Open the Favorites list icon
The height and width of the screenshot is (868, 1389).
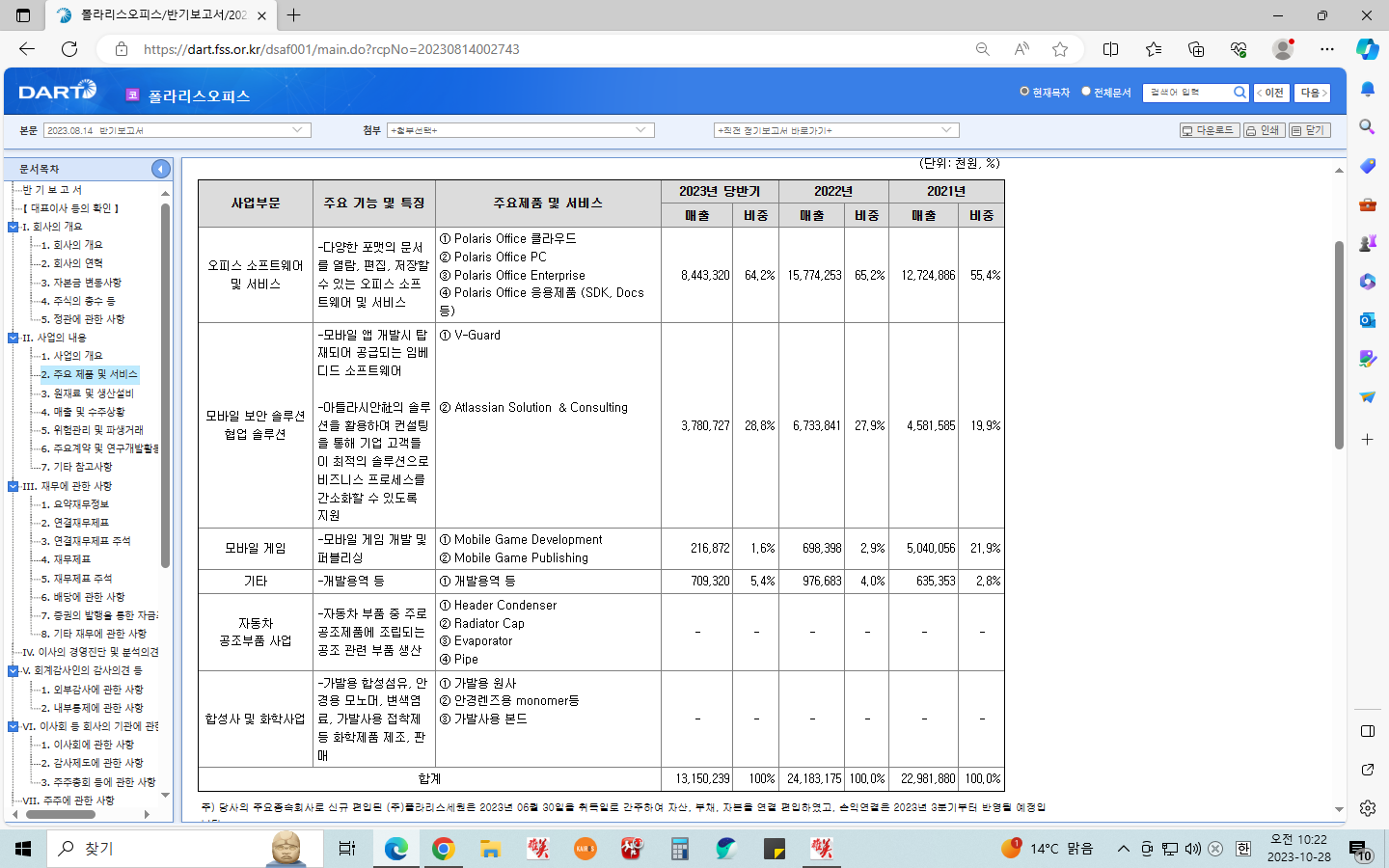tap(1154, 49)
